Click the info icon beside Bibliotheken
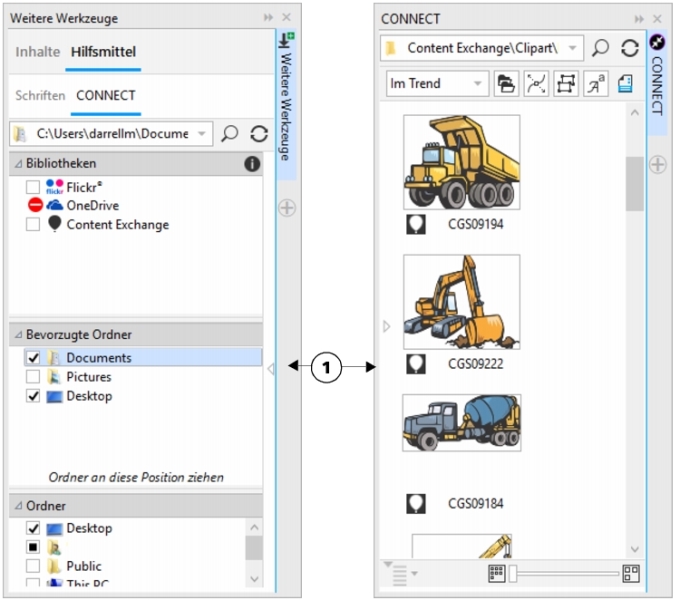Image resolution: width=680 pixels, height=600 pixels. [x=252, y=163]
